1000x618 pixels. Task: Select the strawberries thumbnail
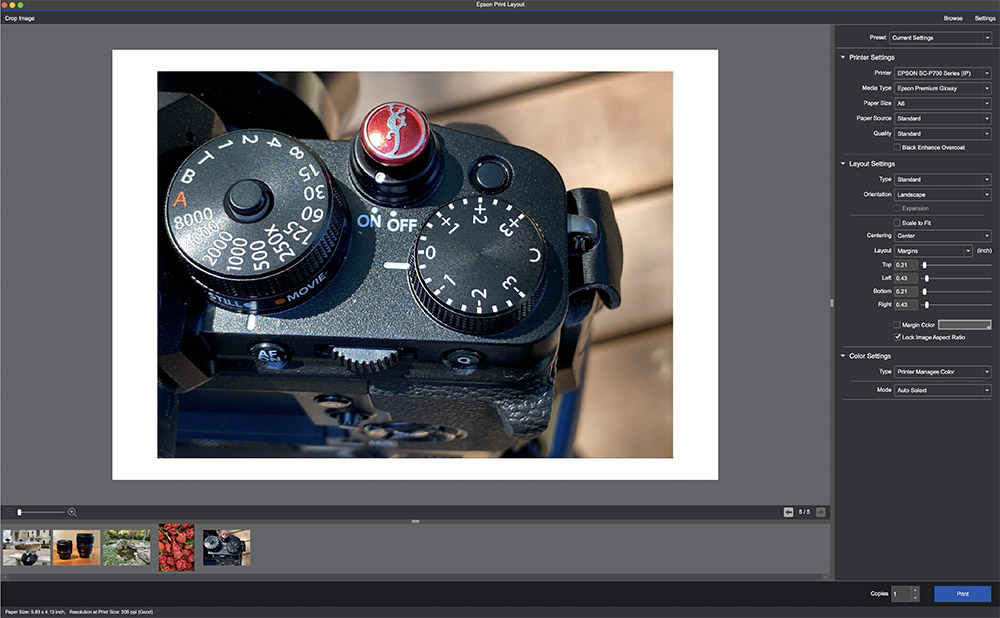[x=176, y=547]
